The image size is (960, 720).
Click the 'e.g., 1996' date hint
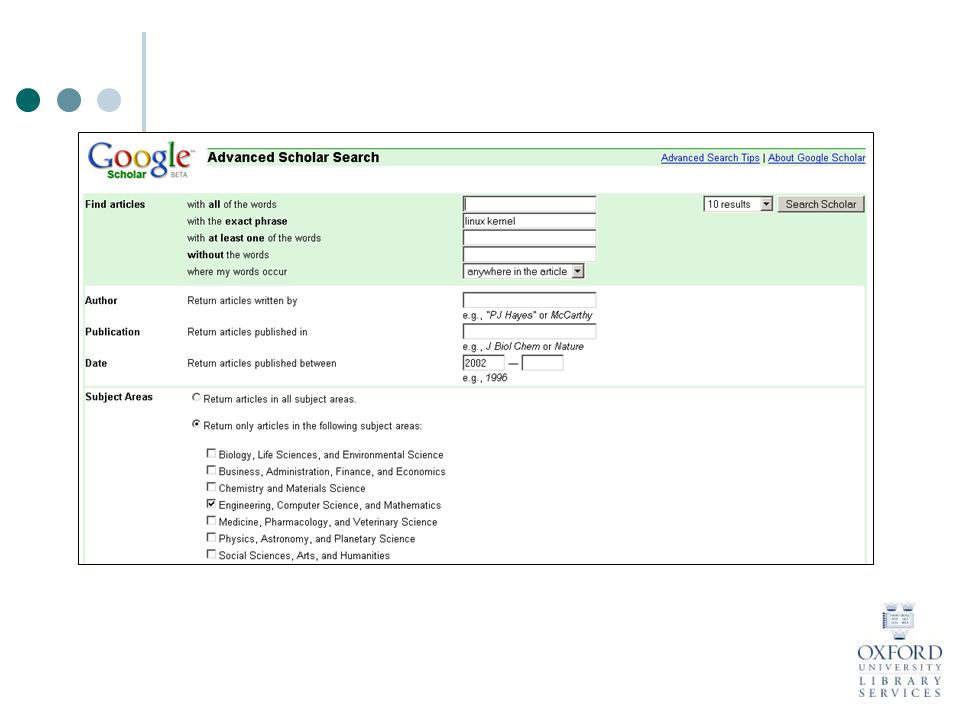click(485, 378)
